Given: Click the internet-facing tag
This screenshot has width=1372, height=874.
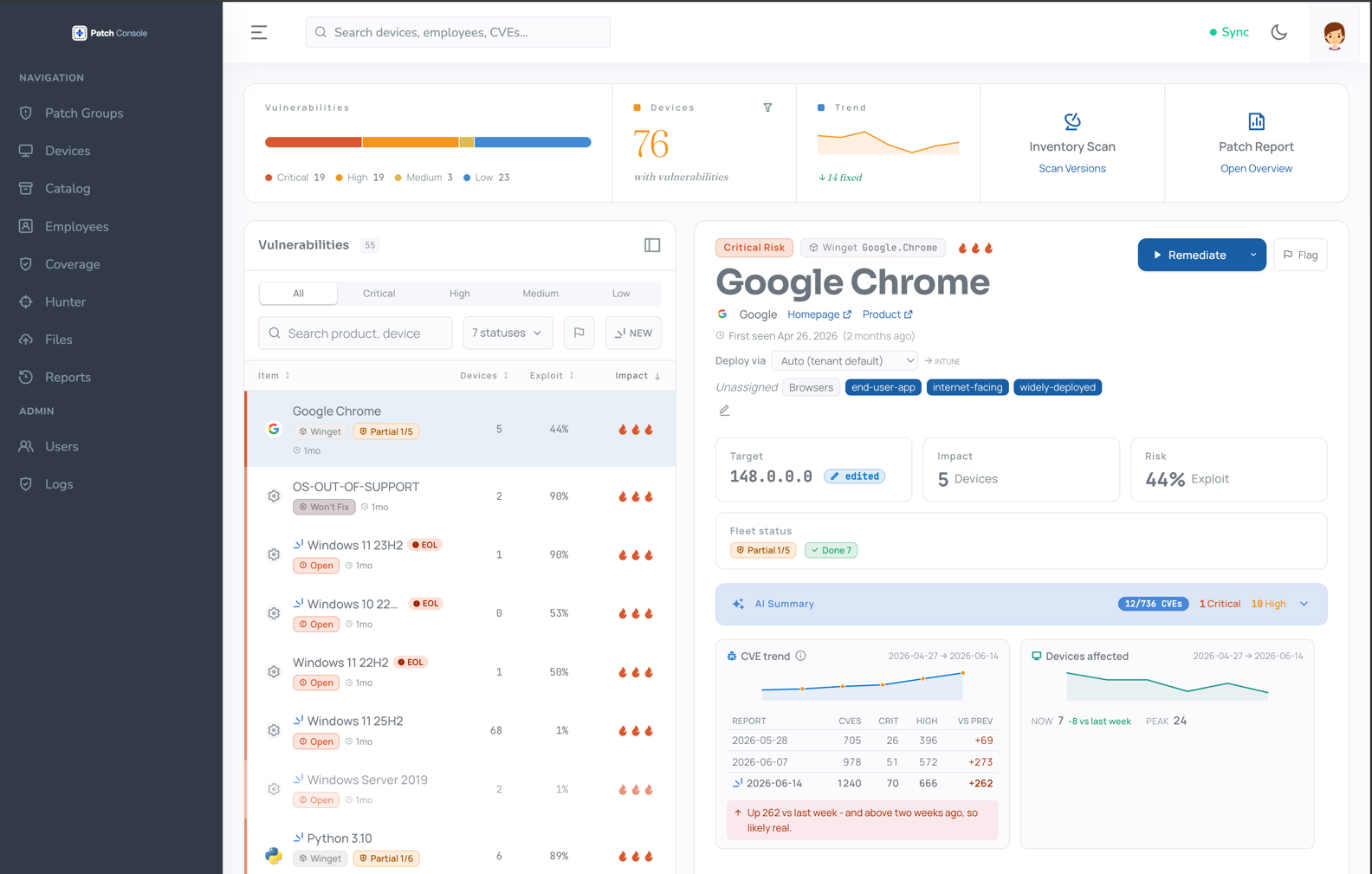Looking at the screenshot, I should point(968,387).
